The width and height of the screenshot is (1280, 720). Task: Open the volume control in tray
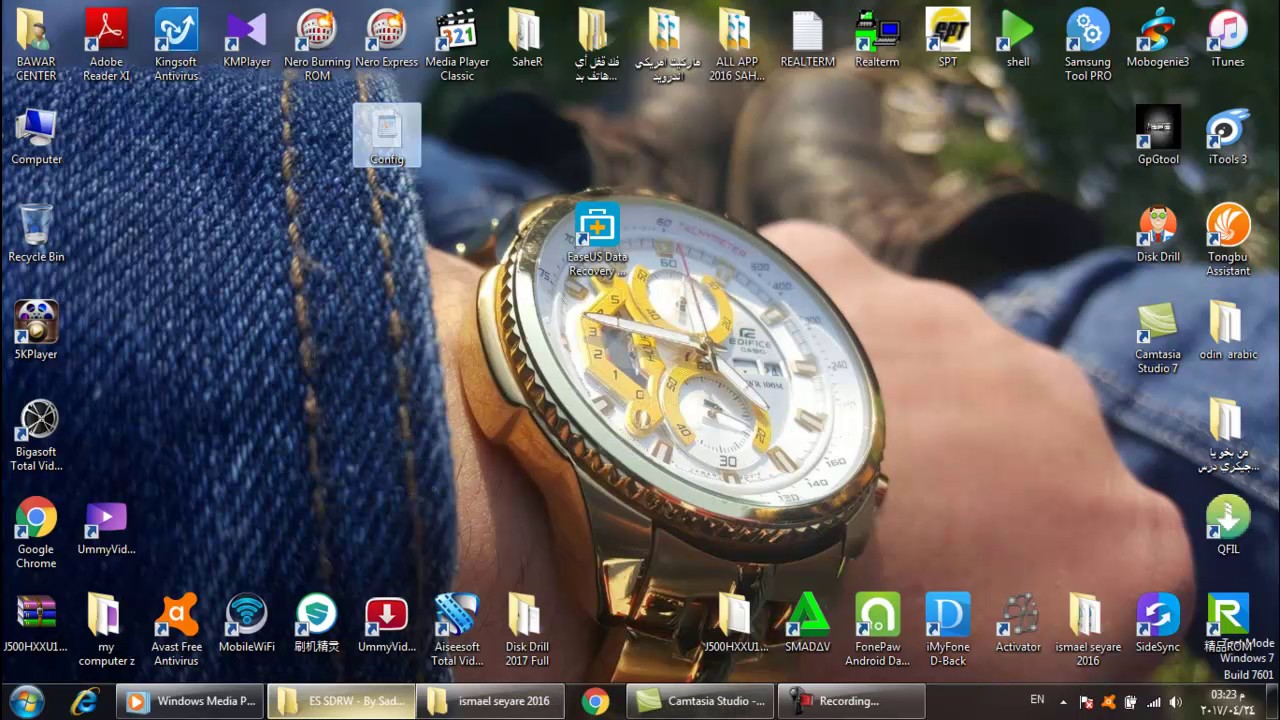point(1176,702)
